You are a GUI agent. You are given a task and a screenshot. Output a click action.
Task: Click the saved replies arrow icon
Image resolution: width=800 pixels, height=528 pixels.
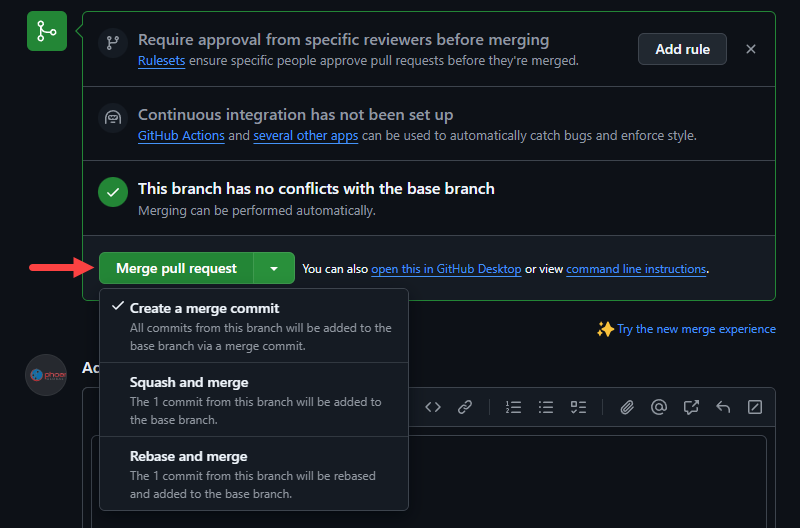click(723, 407)
